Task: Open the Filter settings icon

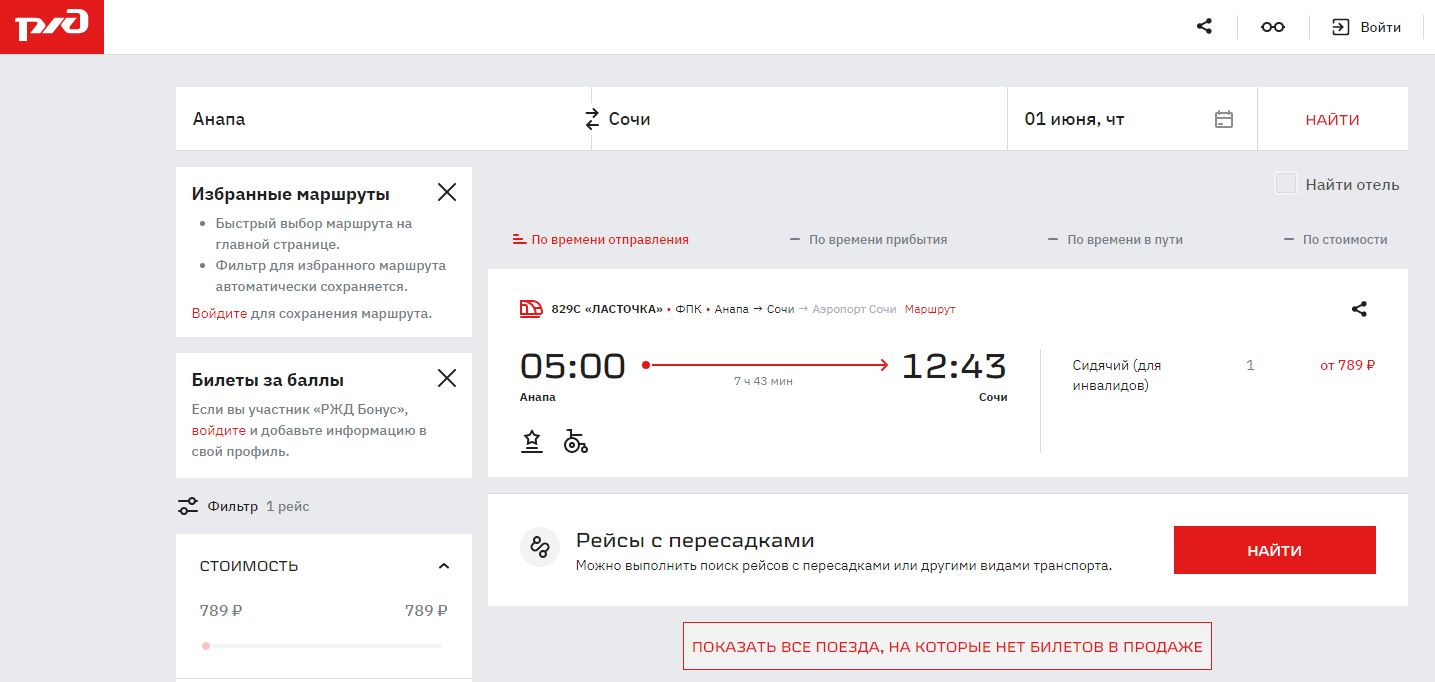Action: 188,506
